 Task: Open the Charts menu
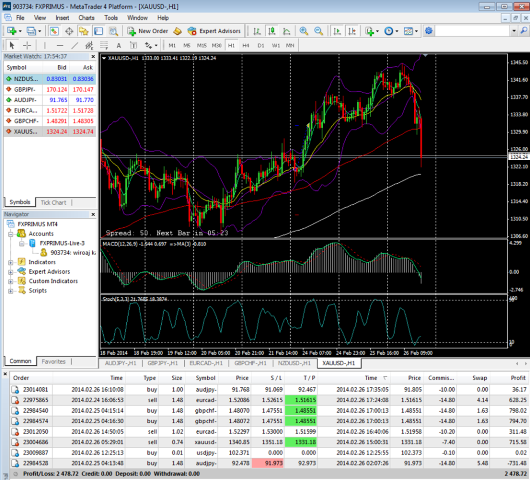(86, 18)
